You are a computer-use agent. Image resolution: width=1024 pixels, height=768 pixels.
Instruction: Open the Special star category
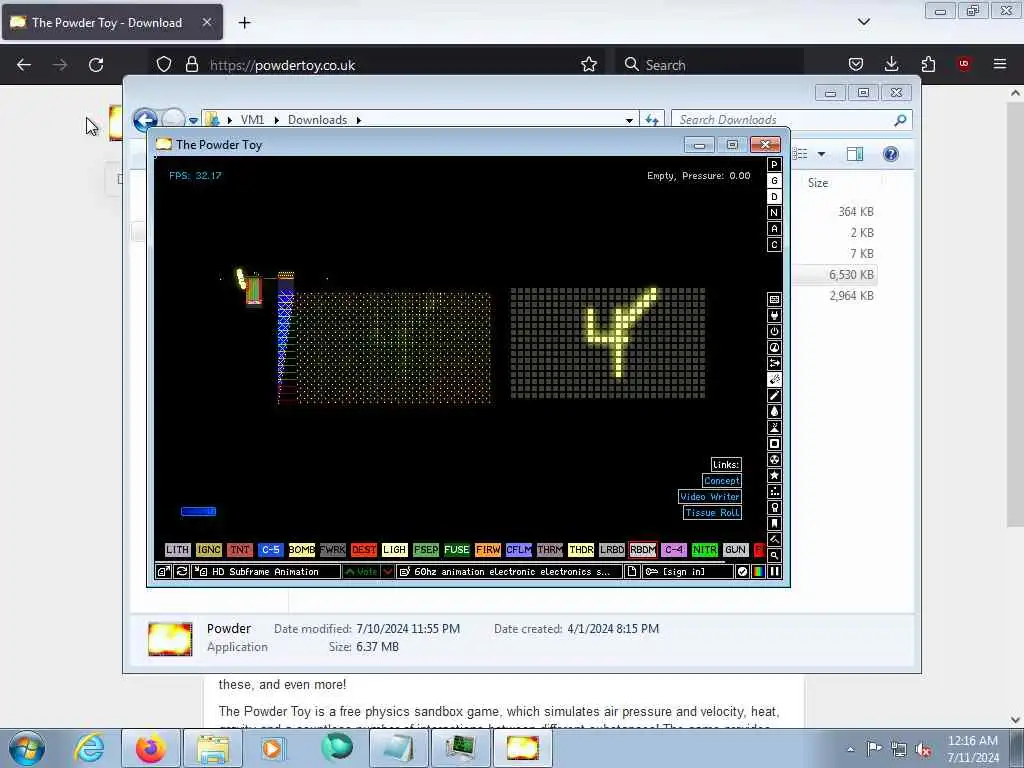(x=774, y=475)
